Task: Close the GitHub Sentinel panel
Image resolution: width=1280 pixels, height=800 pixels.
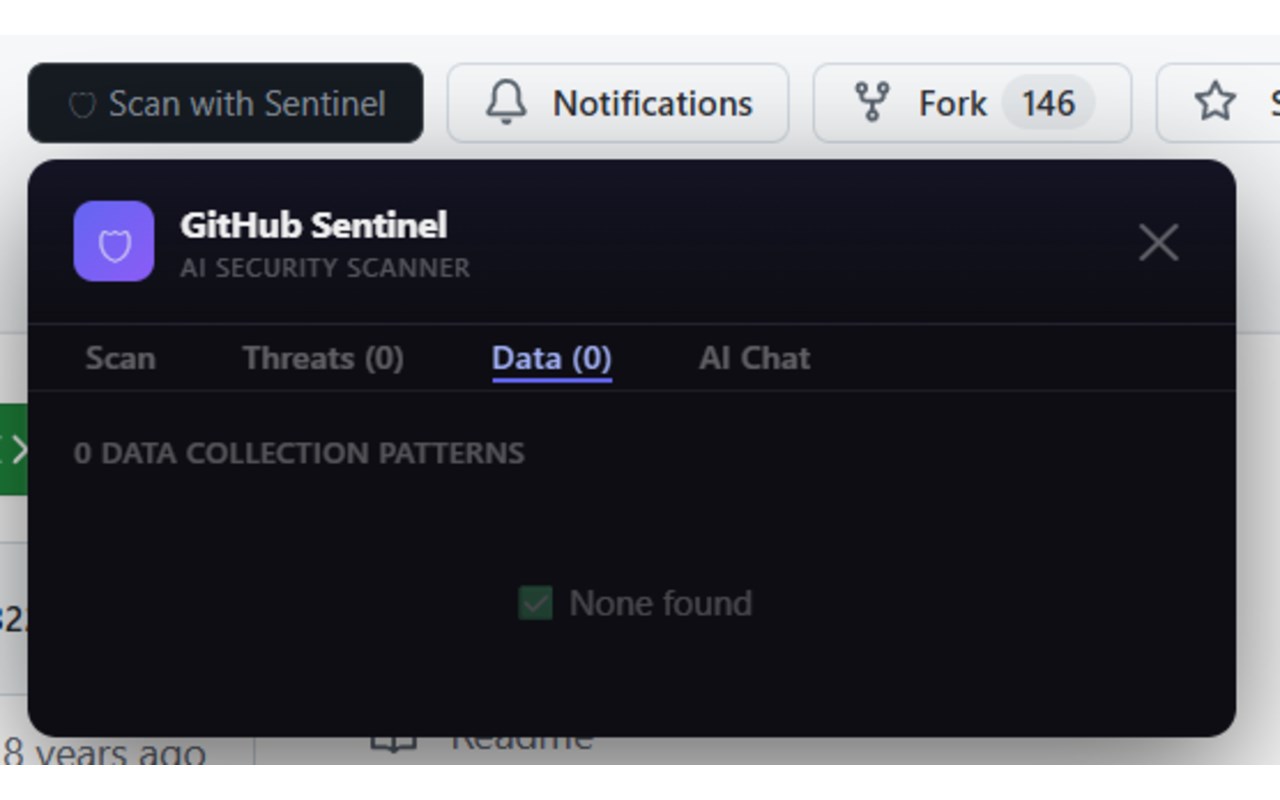Action: tap(1158, 242)
